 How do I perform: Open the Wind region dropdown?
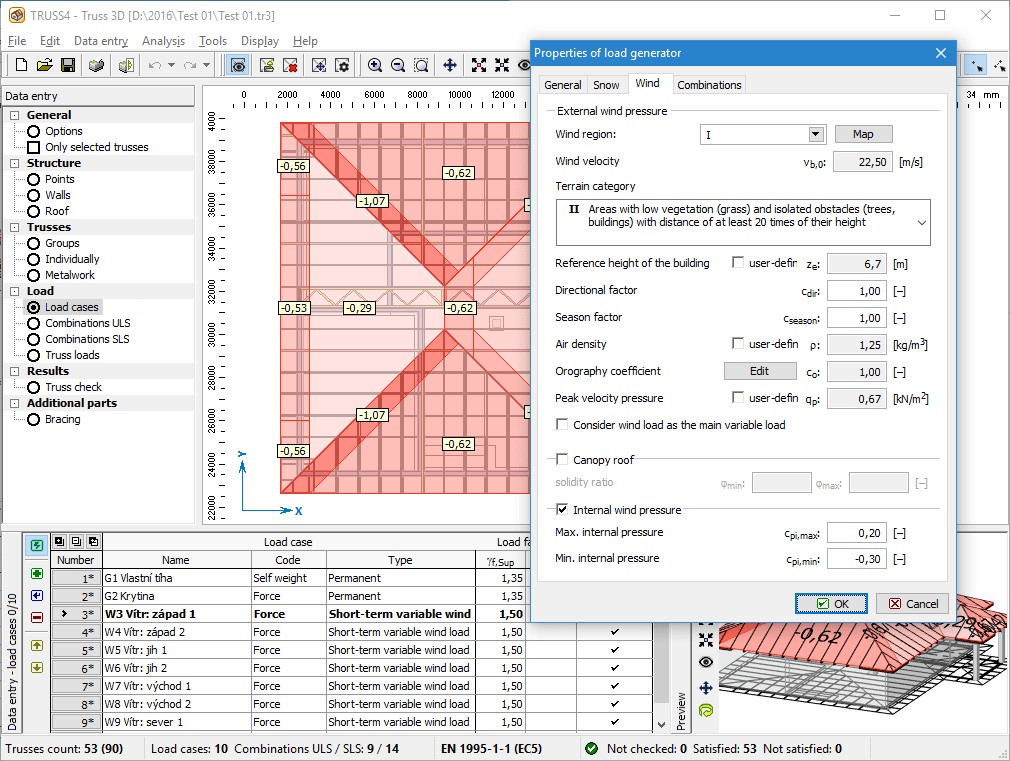(814, 133)
